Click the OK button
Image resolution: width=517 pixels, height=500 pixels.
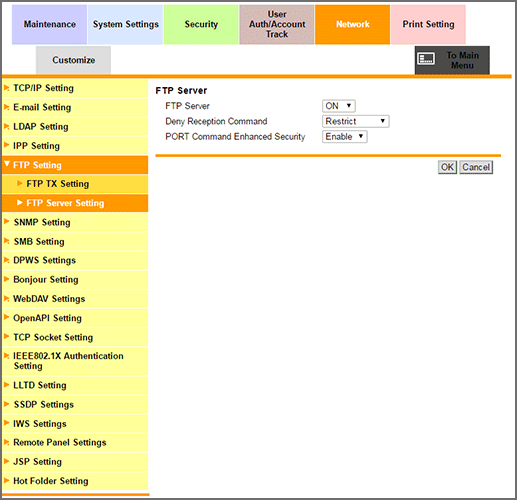pos(447,167)
